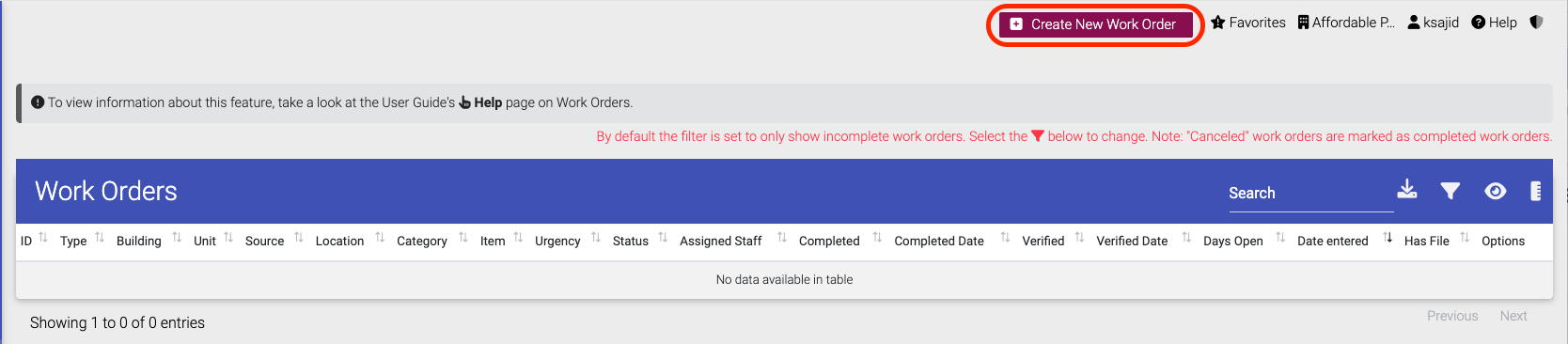This screenshot has height=344, width=1568.
Task: Open the filter funnel icon
Action: pos(1450,191)
